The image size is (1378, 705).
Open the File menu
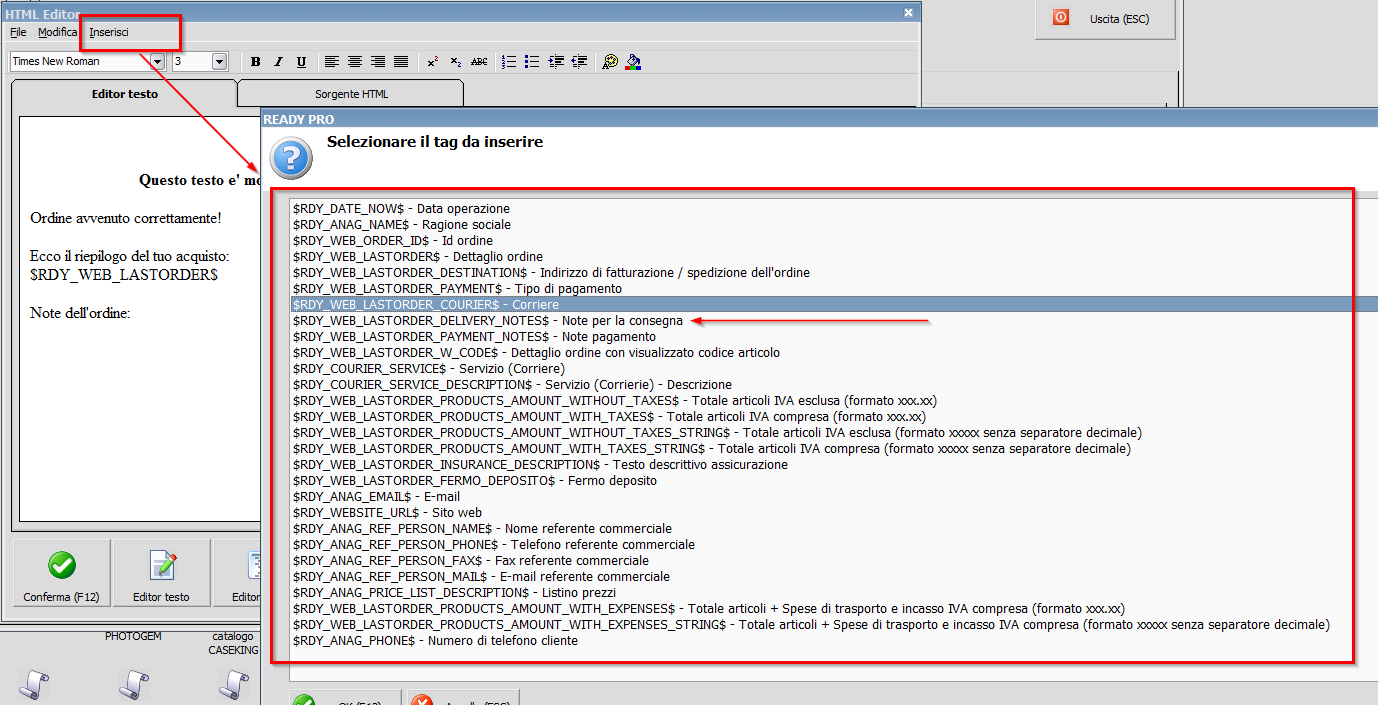pyautogui.click(x=18, y=32)
